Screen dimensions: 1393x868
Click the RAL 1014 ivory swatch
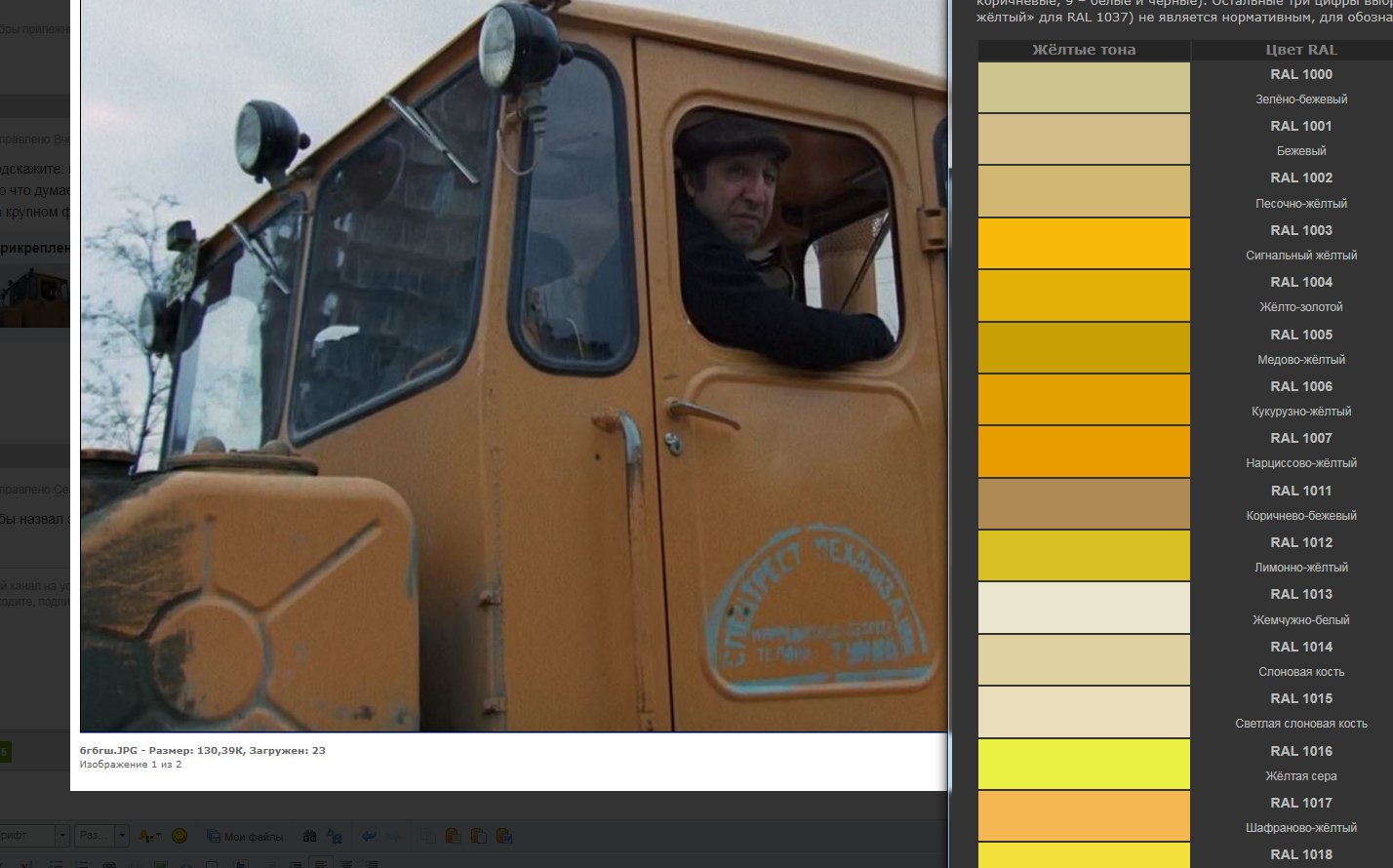[x=1084, y=660]
